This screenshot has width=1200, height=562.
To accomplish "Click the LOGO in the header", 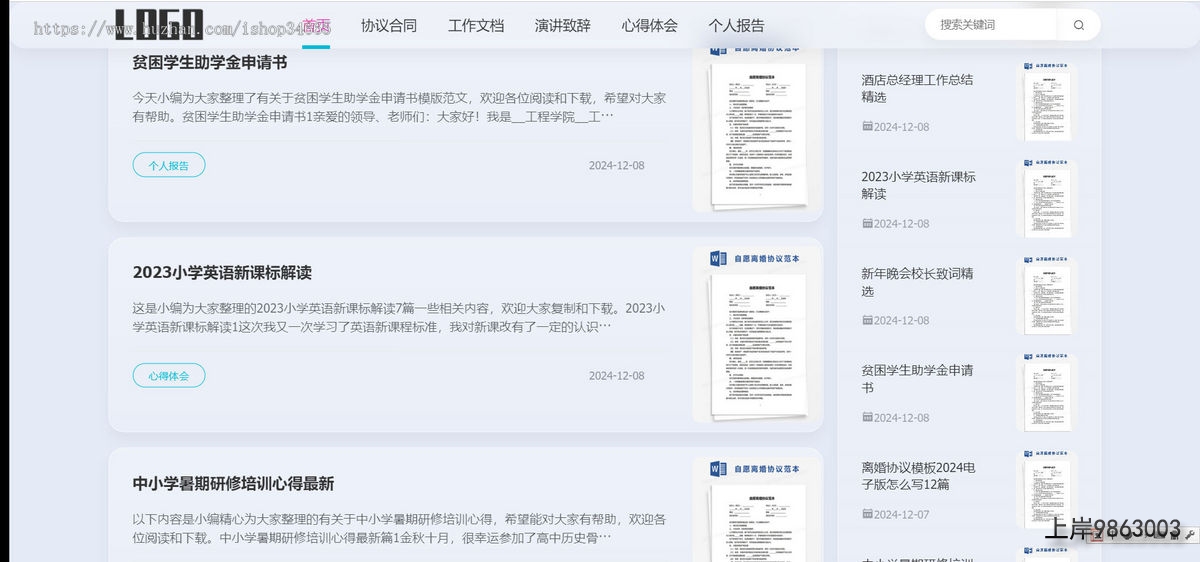I will [x=158, y=26].
